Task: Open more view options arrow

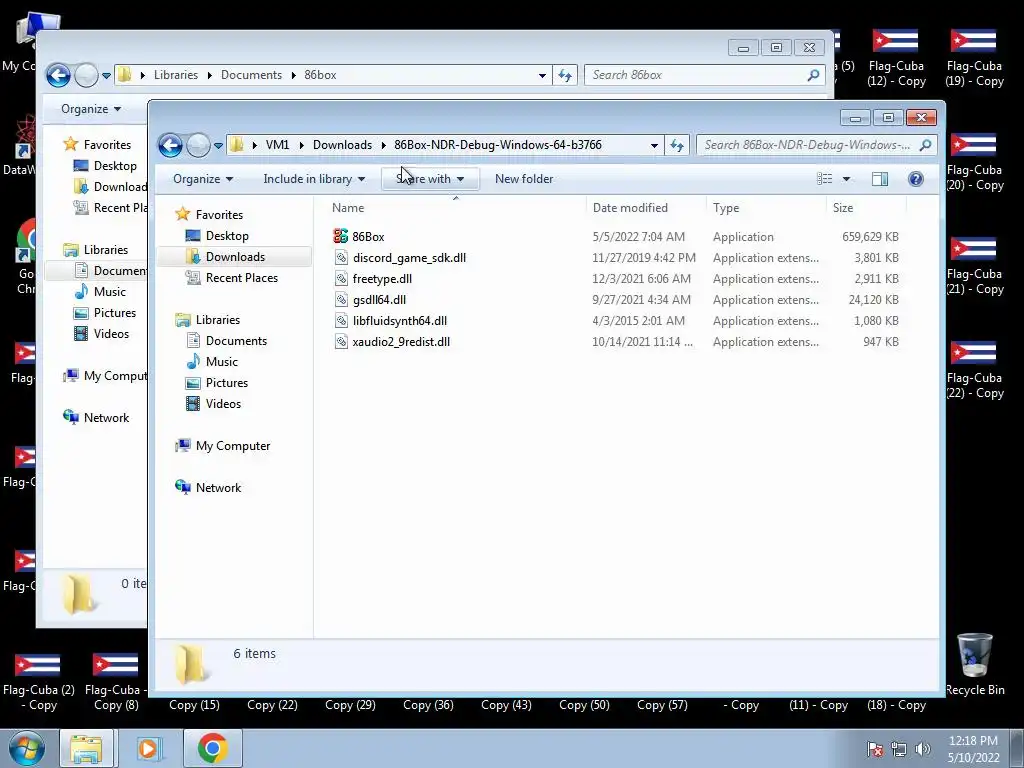Action: (x=846, y=179)
